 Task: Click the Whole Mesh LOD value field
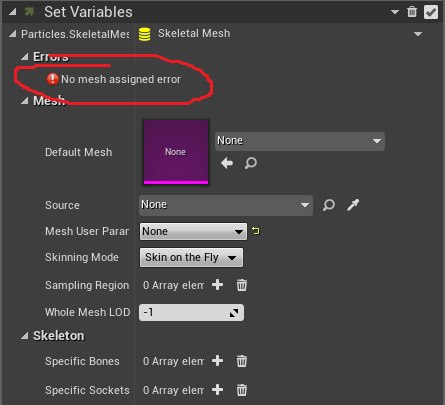tap(191, 313)
